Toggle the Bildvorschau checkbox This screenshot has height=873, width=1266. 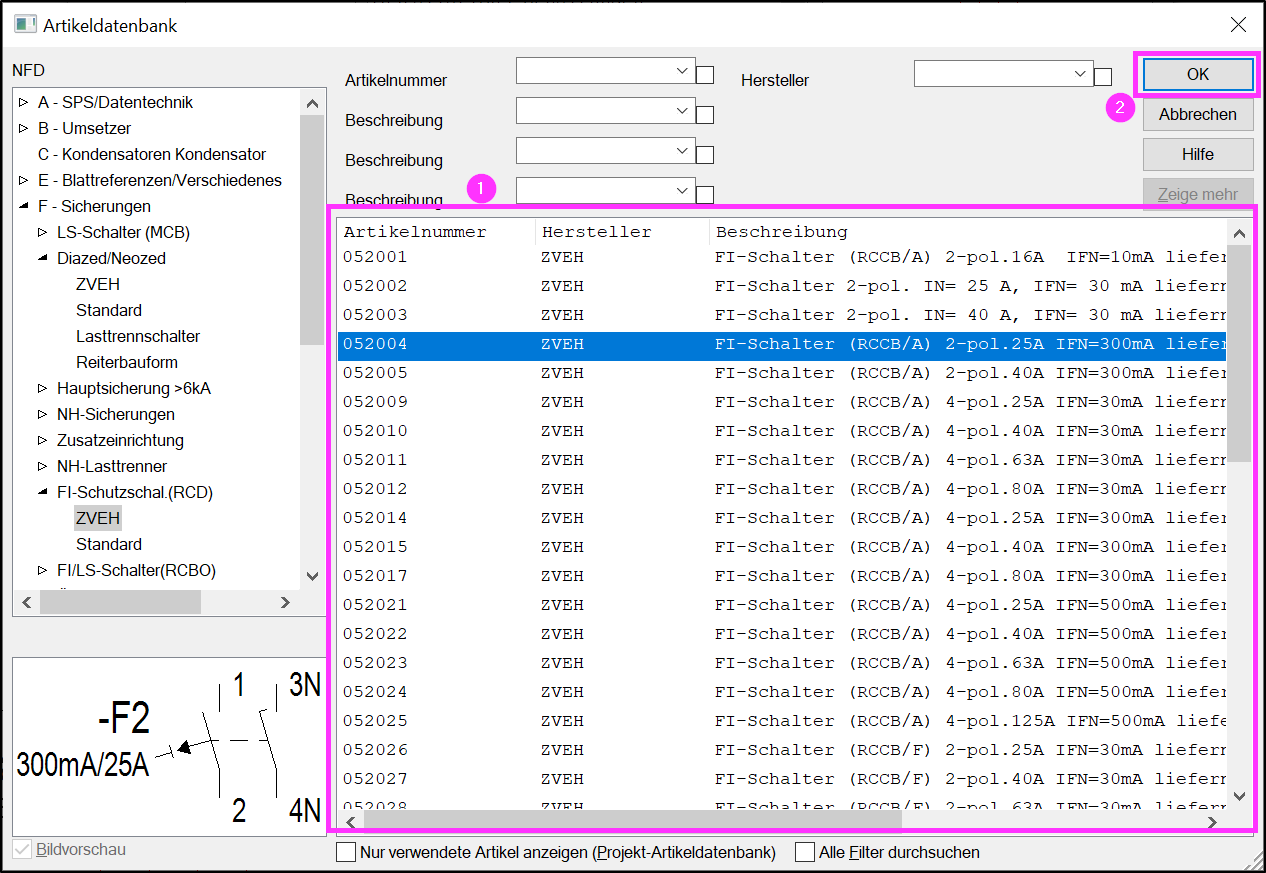pos(22,850)
